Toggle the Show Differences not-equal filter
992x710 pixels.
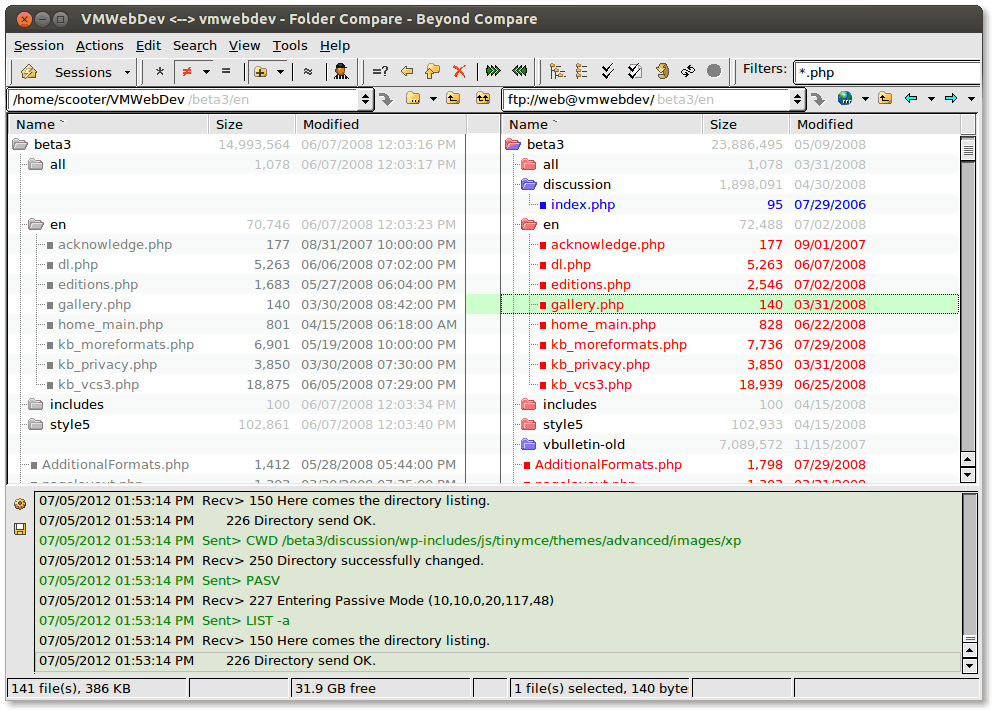click(x=187, y=72)
